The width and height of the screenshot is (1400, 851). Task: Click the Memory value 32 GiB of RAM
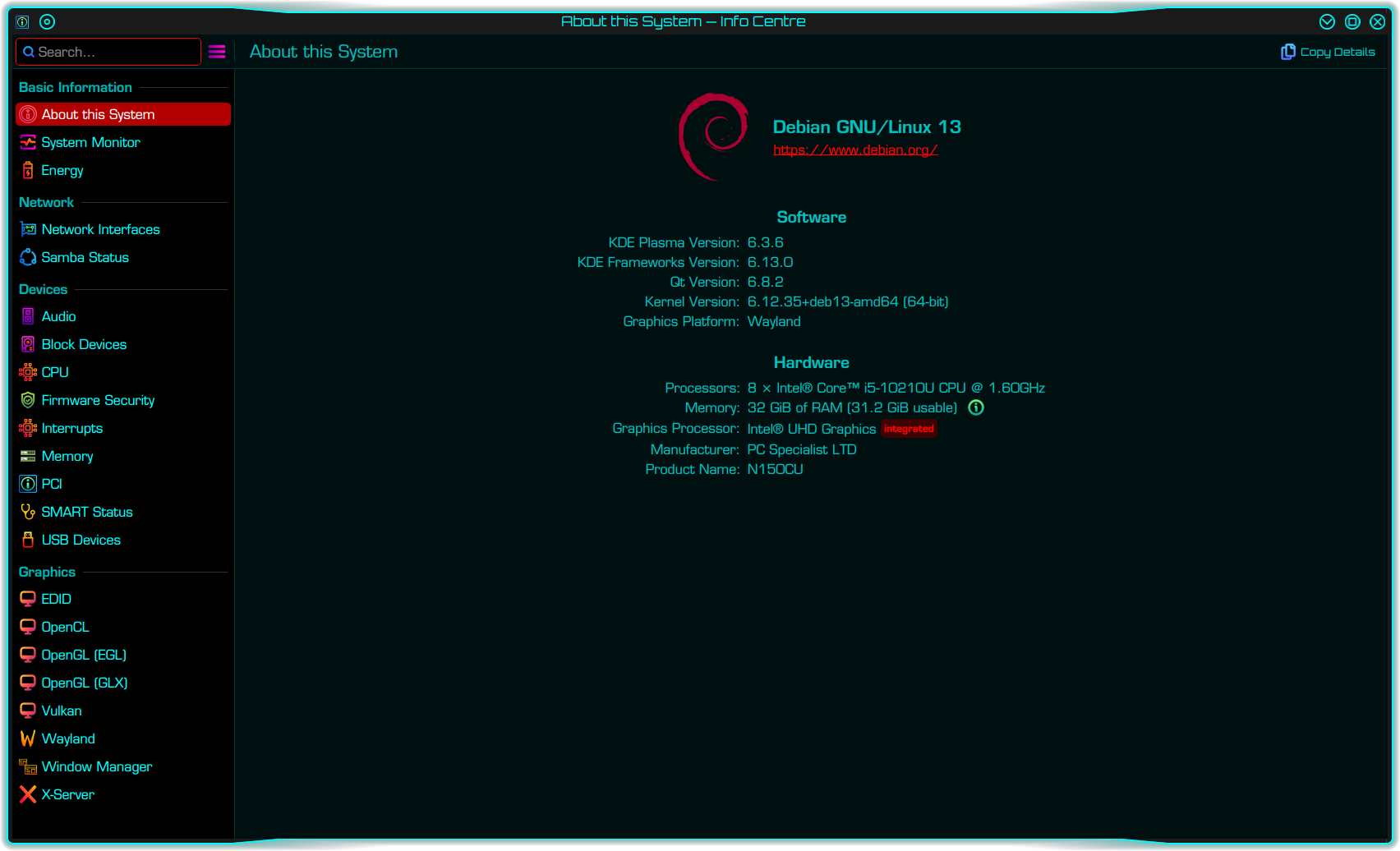click(x=852, y=407)
